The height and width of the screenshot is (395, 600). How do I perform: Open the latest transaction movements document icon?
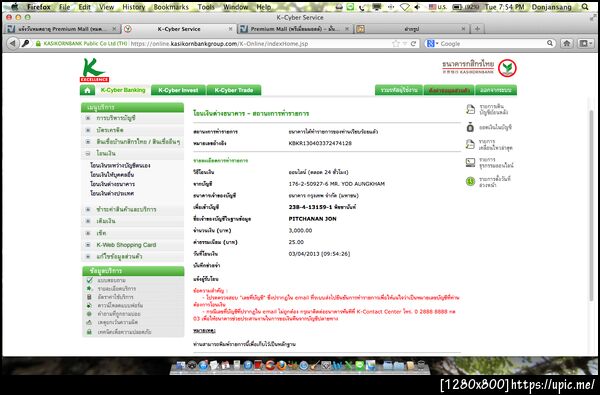(470, 144)
